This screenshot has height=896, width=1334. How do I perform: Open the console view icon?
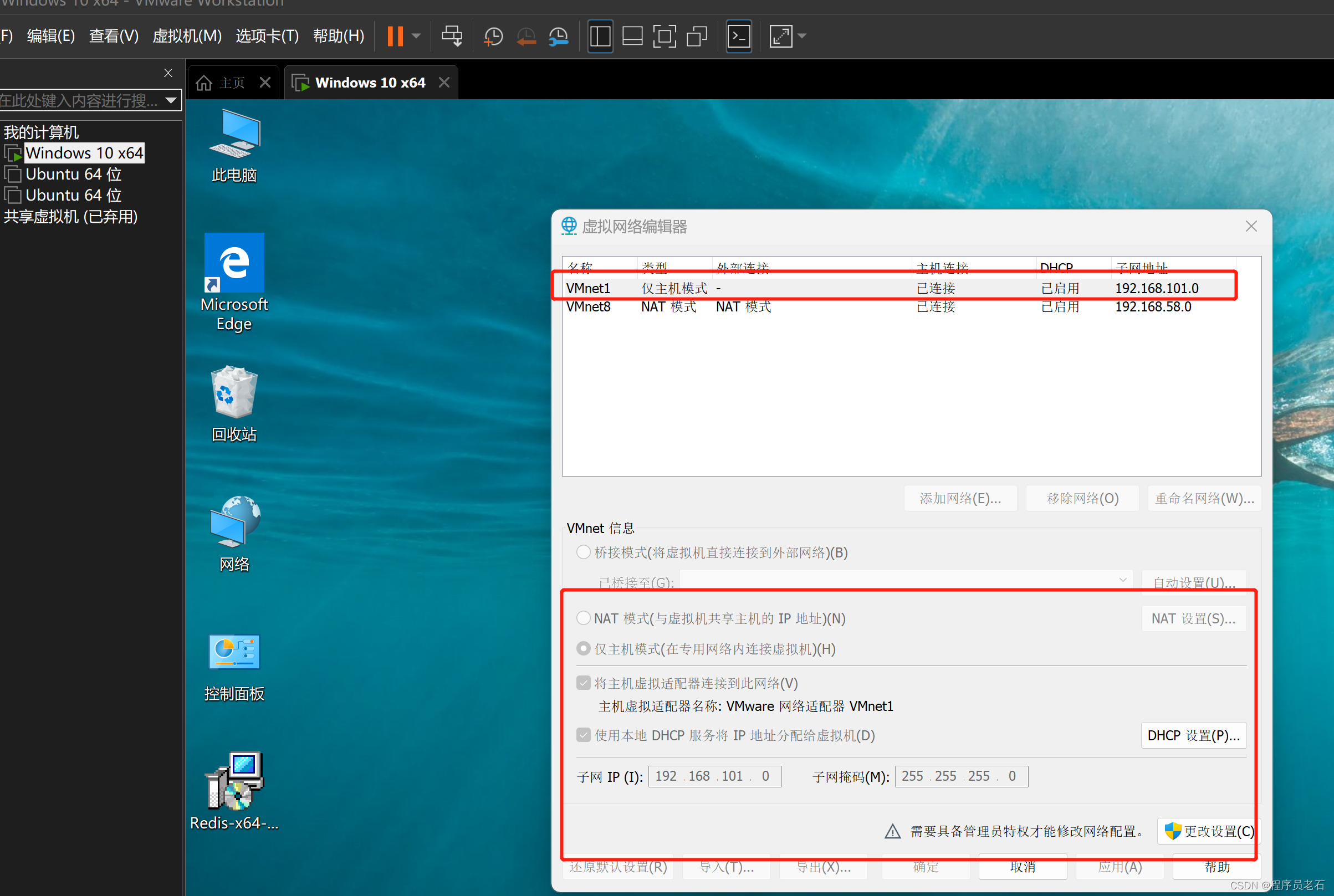coord(739,36)
